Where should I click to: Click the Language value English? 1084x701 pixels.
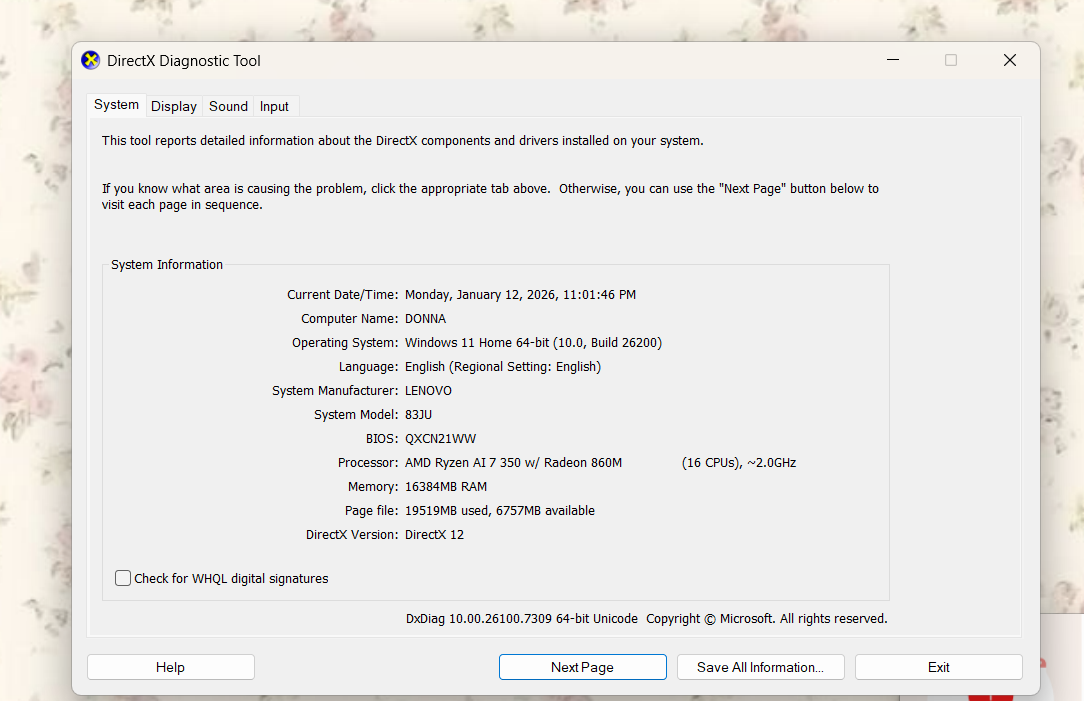[503, 367]
